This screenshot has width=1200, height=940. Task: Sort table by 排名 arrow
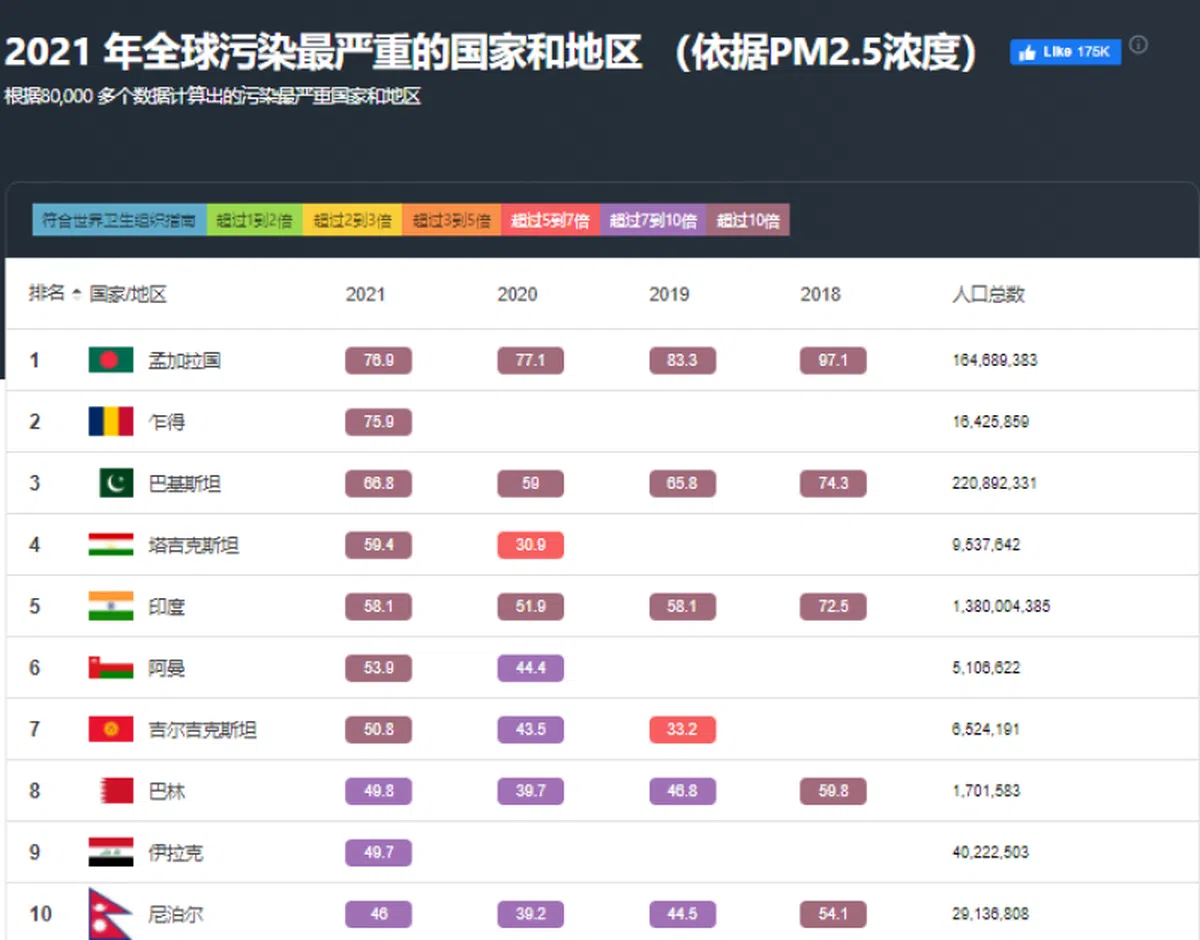tap(77, 294)
